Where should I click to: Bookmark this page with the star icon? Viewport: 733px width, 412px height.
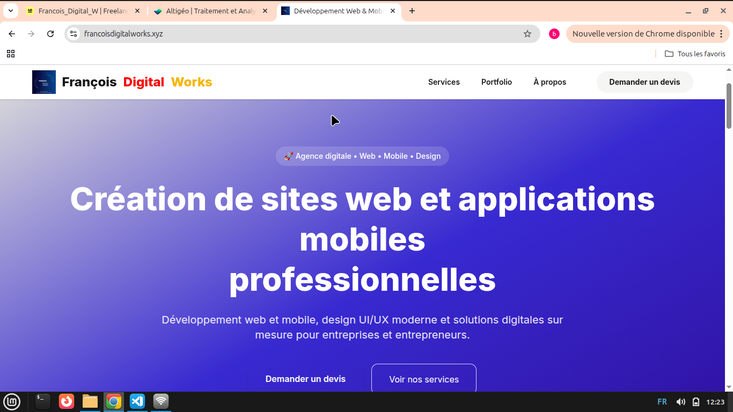(x=527, y=34)
